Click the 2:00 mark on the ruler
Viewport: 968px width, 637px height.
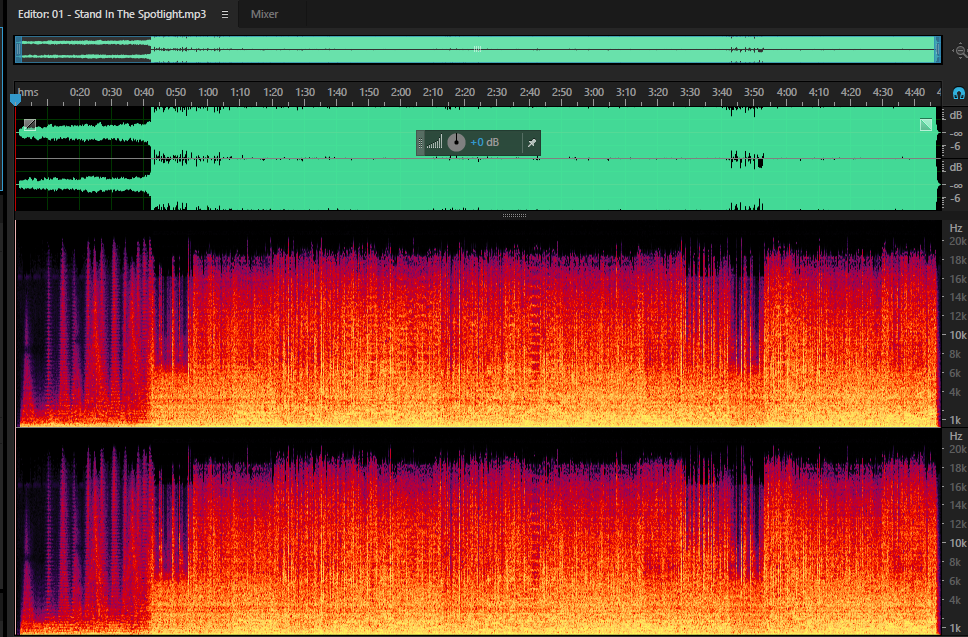pos(401,92)
